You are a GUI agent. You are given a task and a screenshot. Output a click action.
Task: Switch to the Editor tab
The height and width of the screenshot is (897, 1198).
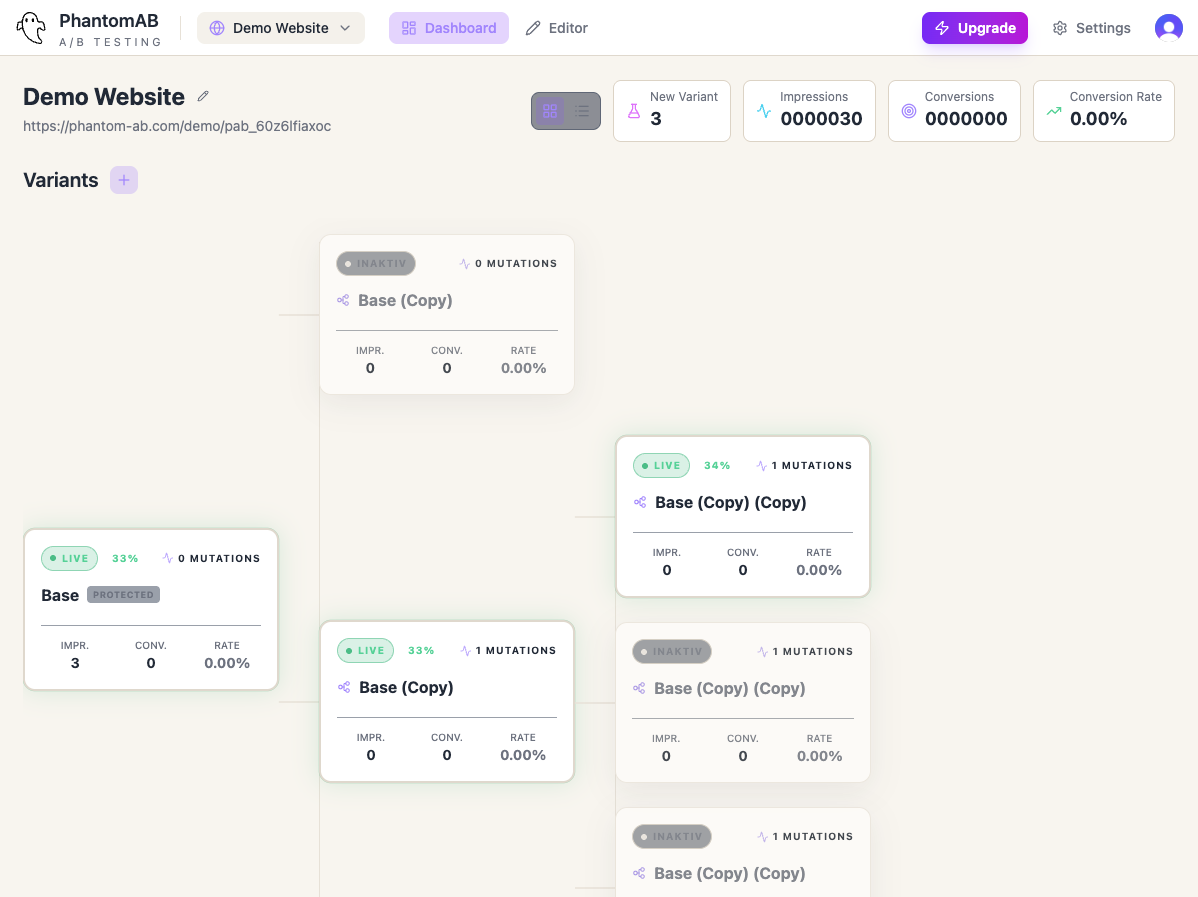point(557,28)
